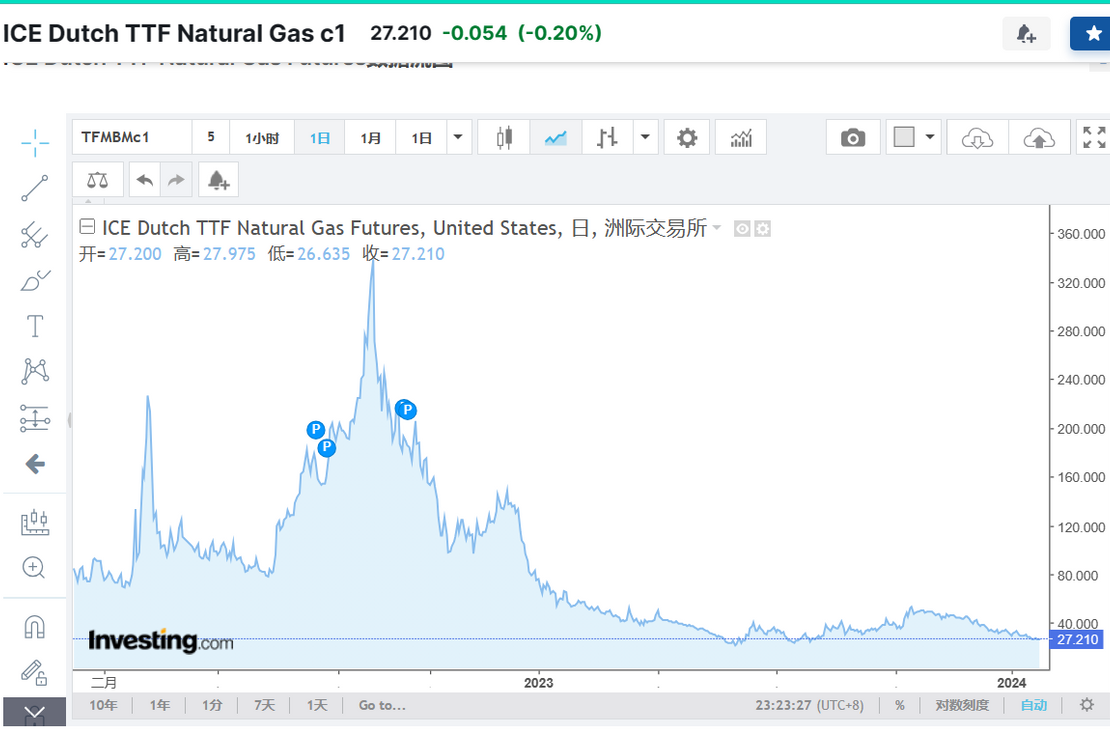Open the zoom-in tool
This screenshot has height=740, width=1110.
click(x=34, y=568)
